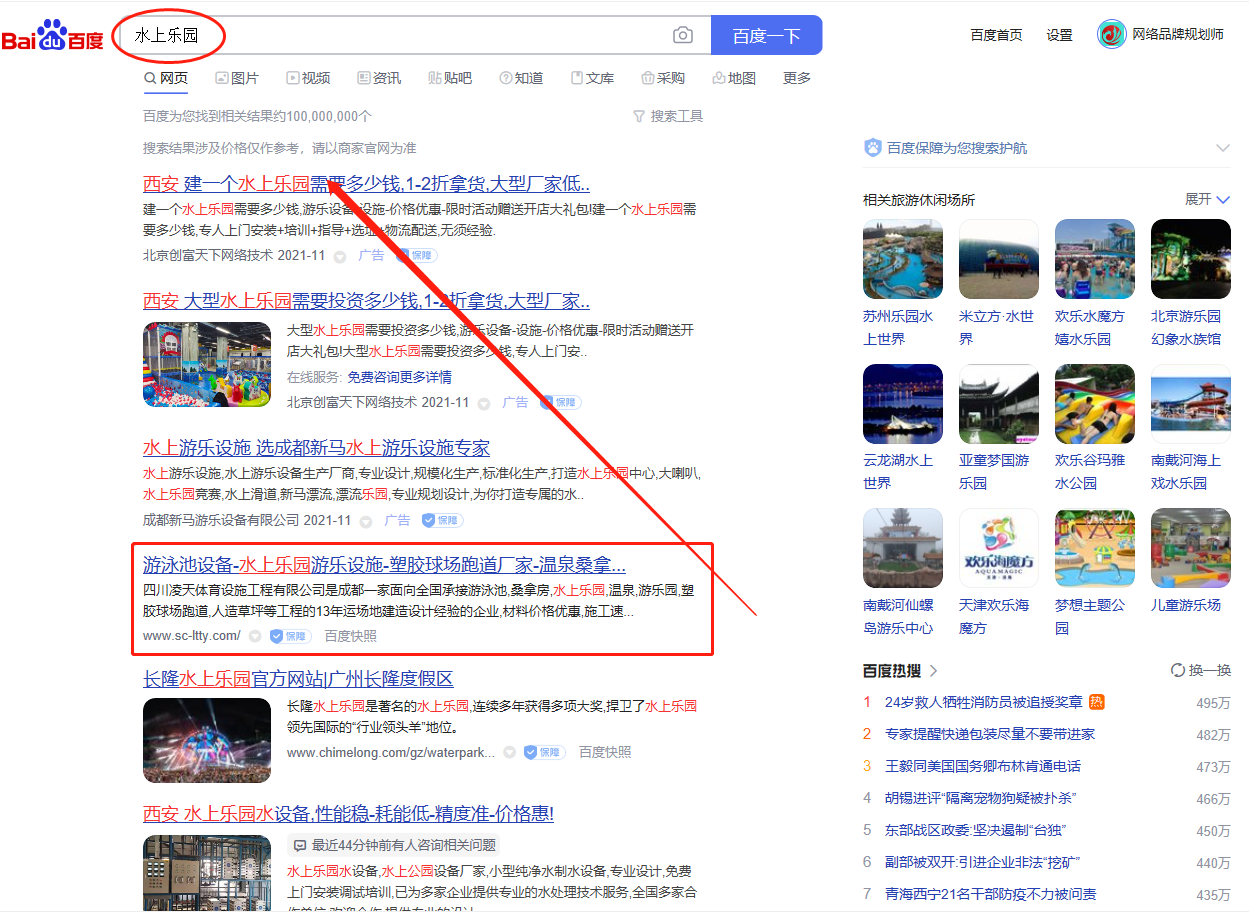Open dropdown arrow beside 成都新马游乐设备有限公司

(x=365, y=521)
